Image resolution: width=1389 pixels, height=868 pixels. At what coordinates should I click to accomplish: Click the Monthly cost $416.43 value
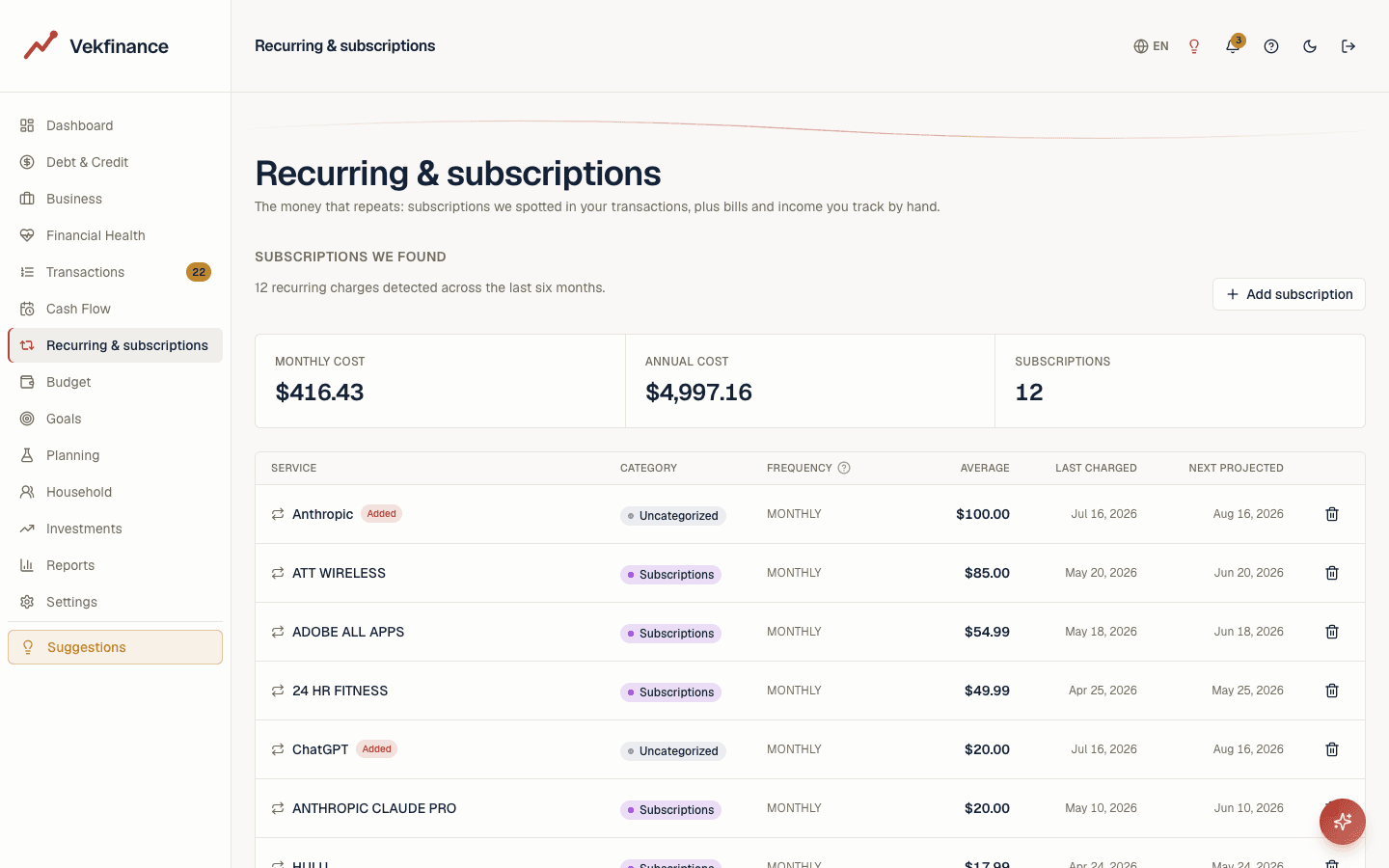[x=319, y=393]
